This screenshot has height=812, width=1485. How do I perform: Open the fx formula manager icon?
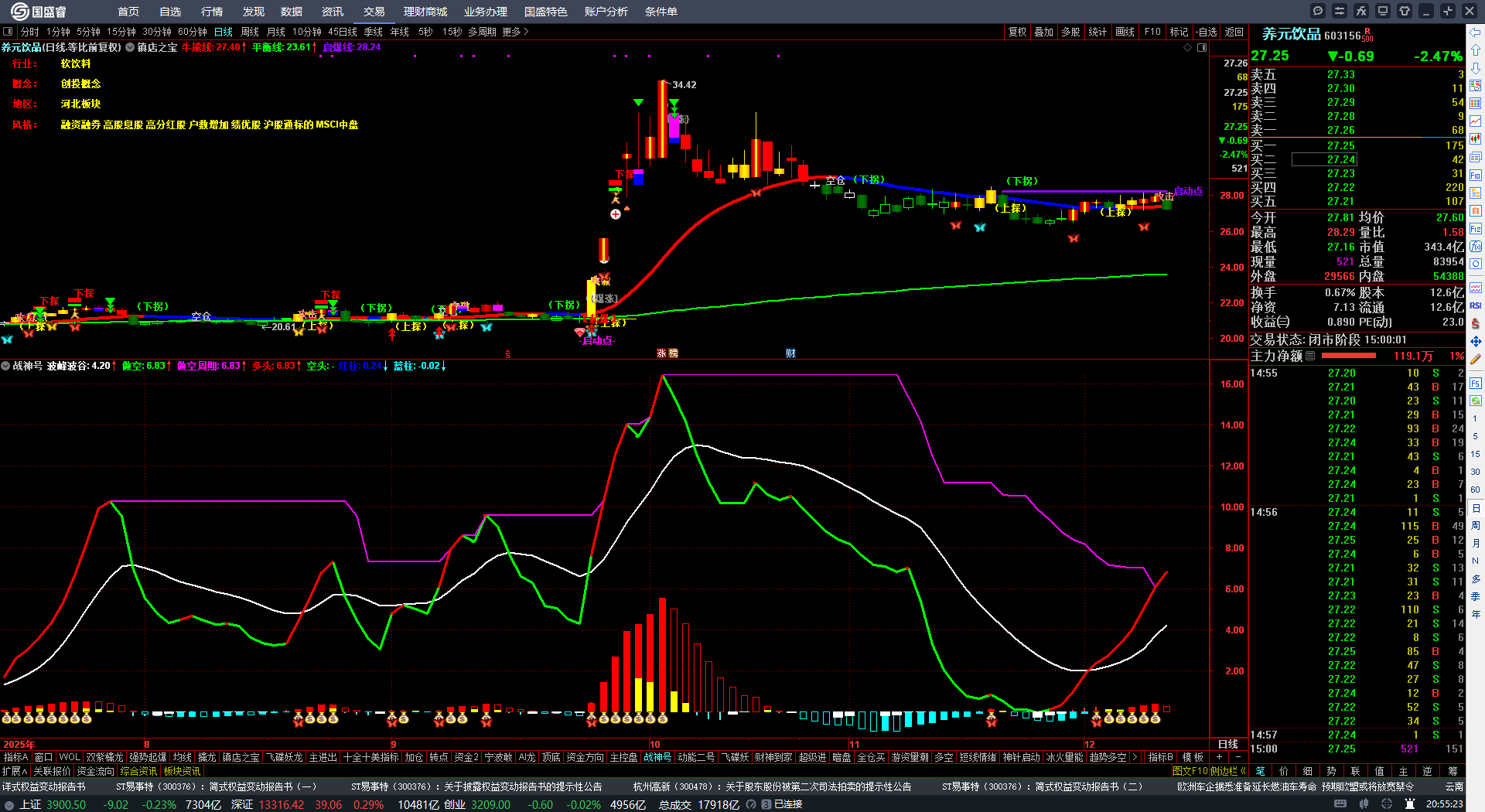pos(1361,11)
